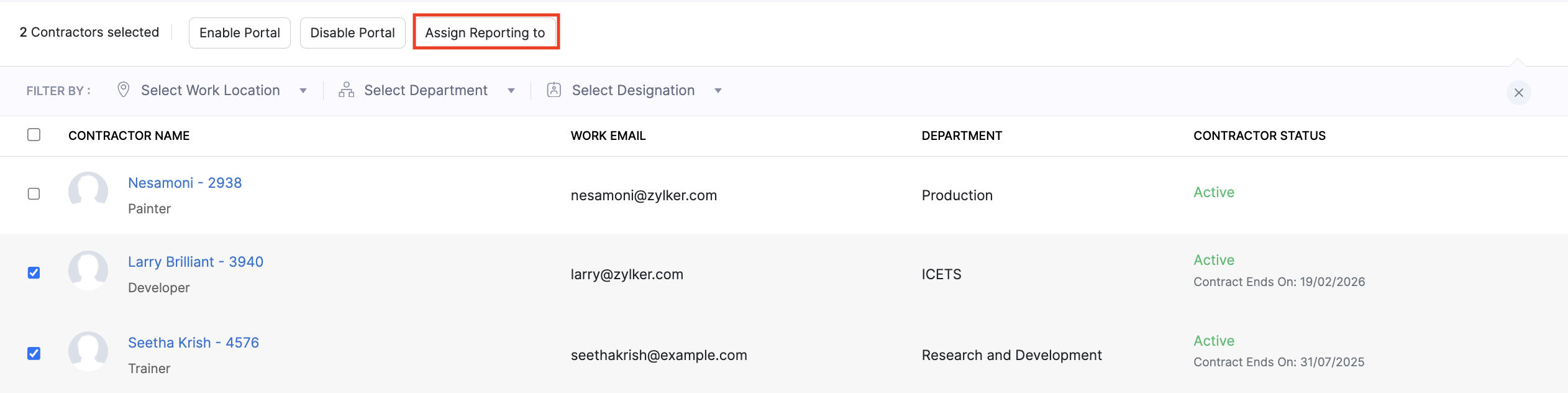The width and height of the screenshot is (1568, 393).
Task: Check Nesamoni's row checkbox
Action: (34, 194)
